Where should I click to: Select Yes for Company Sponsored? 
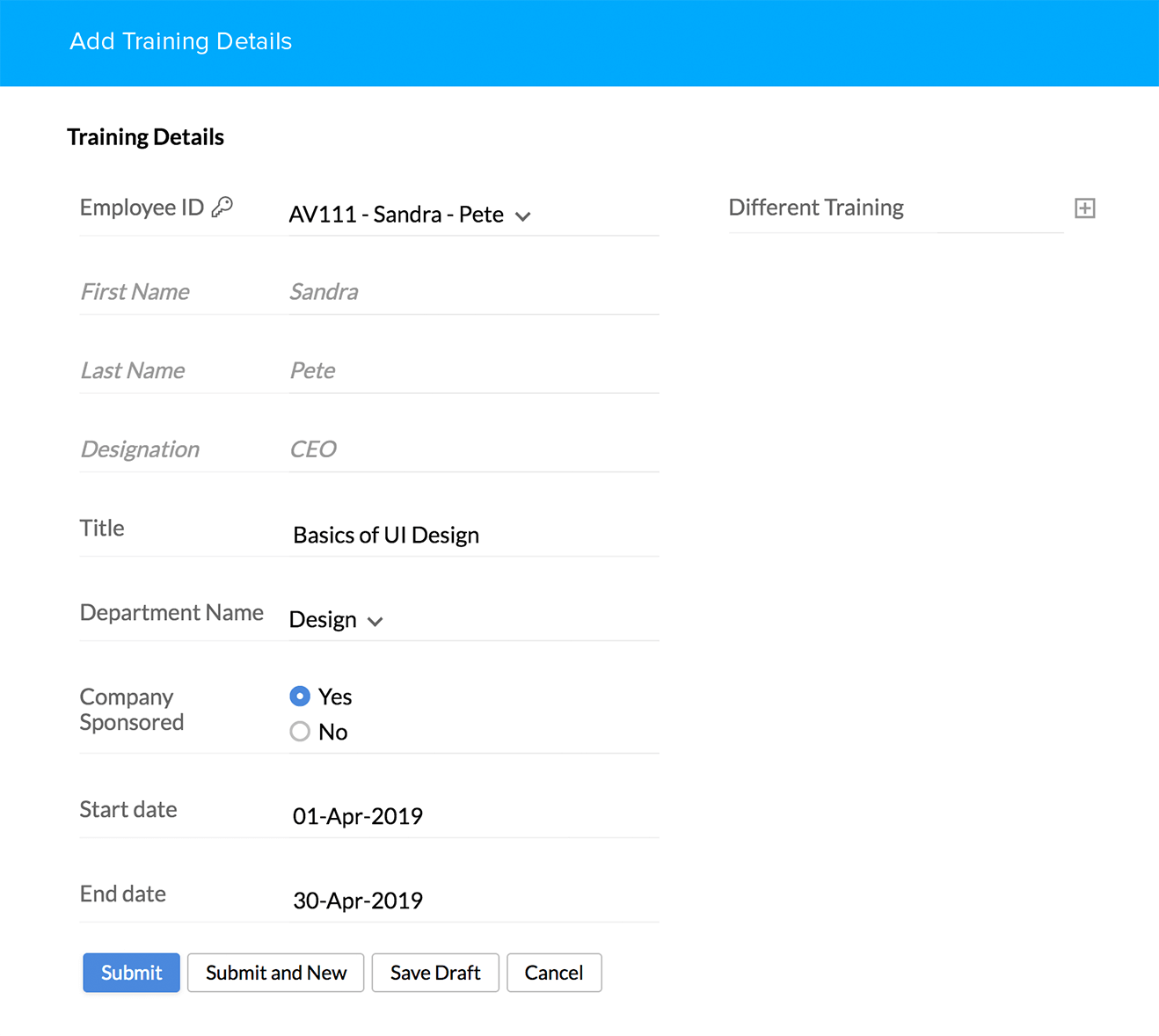click(x=300, y=697)
